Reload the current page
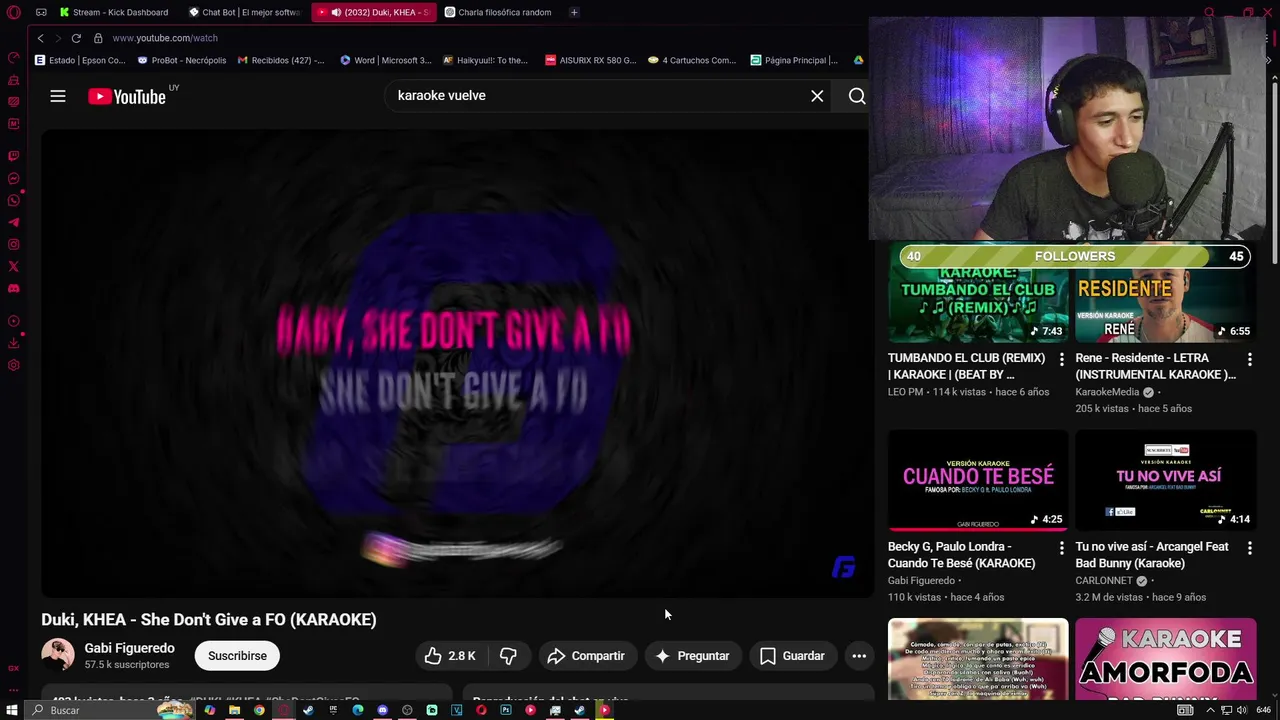The width and height of the screenshot is (1280, 720). click(76, 38)
